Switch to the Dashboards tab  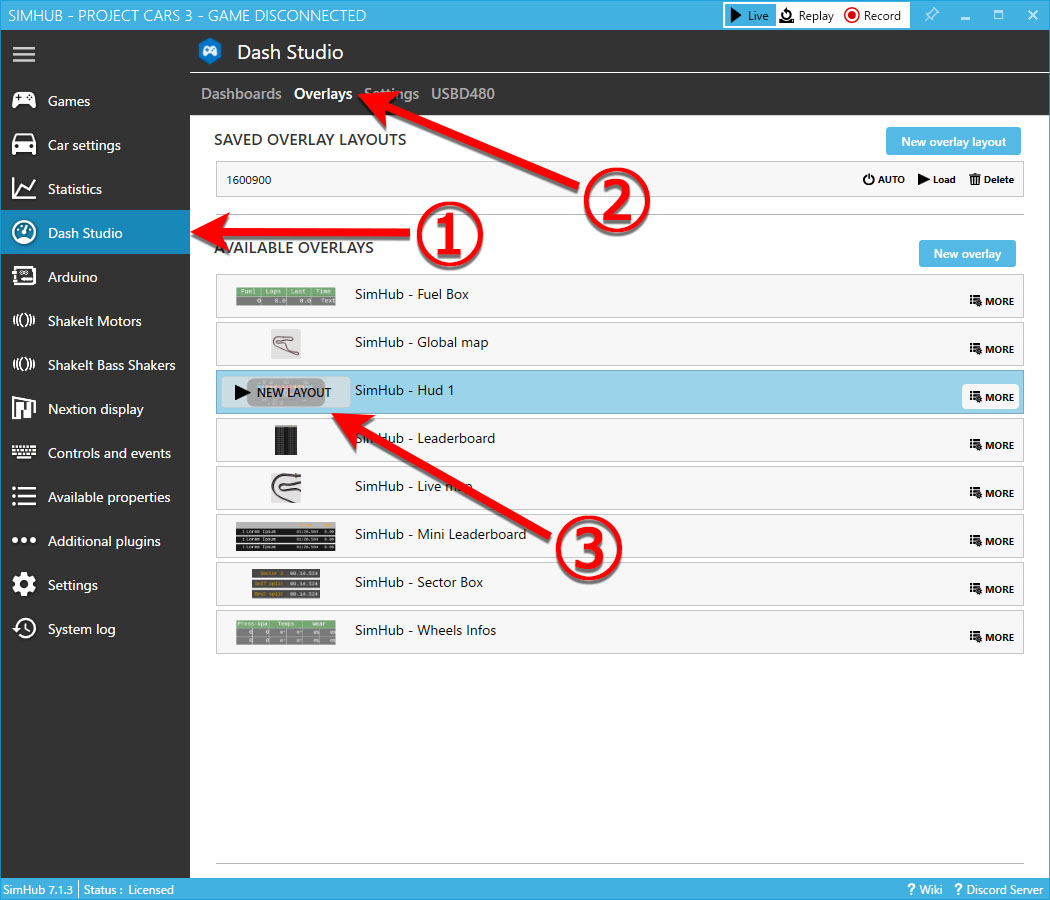tap(241, 94)
